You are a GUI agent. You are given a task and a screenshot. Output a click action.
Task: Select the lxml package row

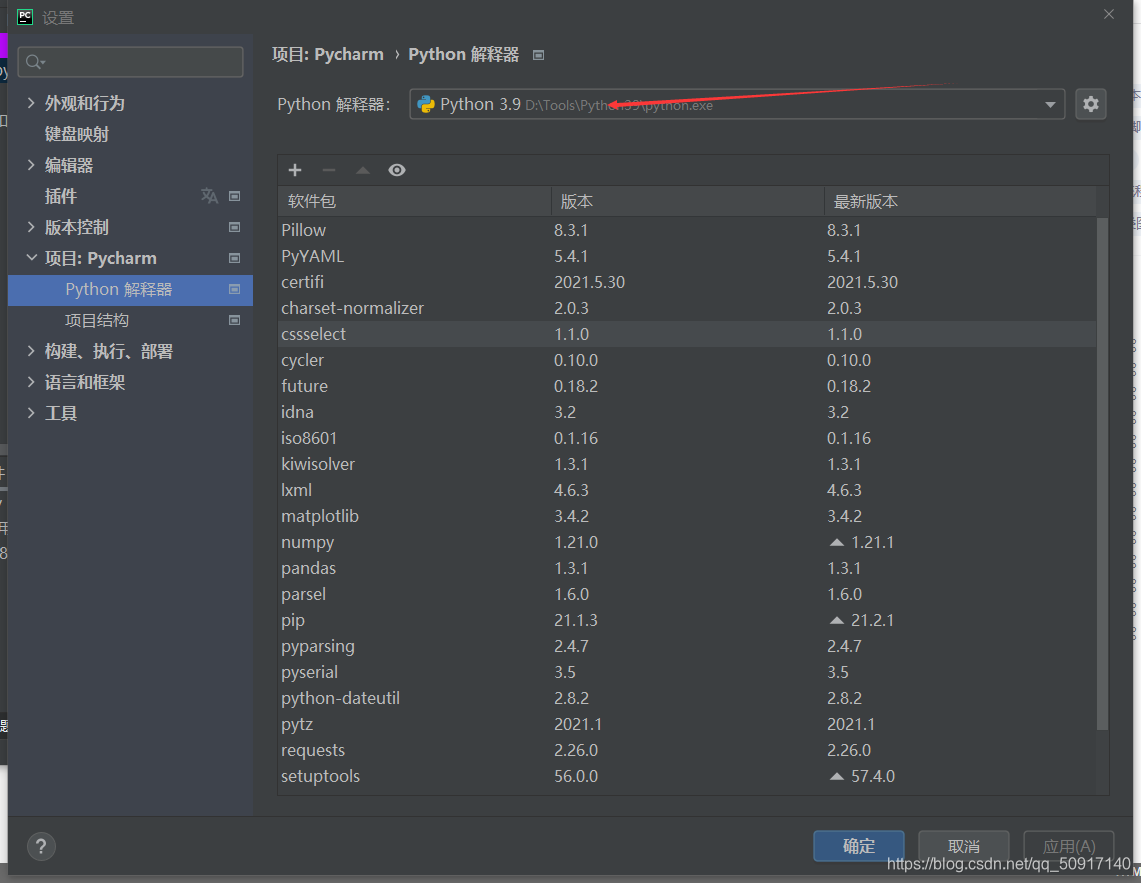tap(687, 490)
